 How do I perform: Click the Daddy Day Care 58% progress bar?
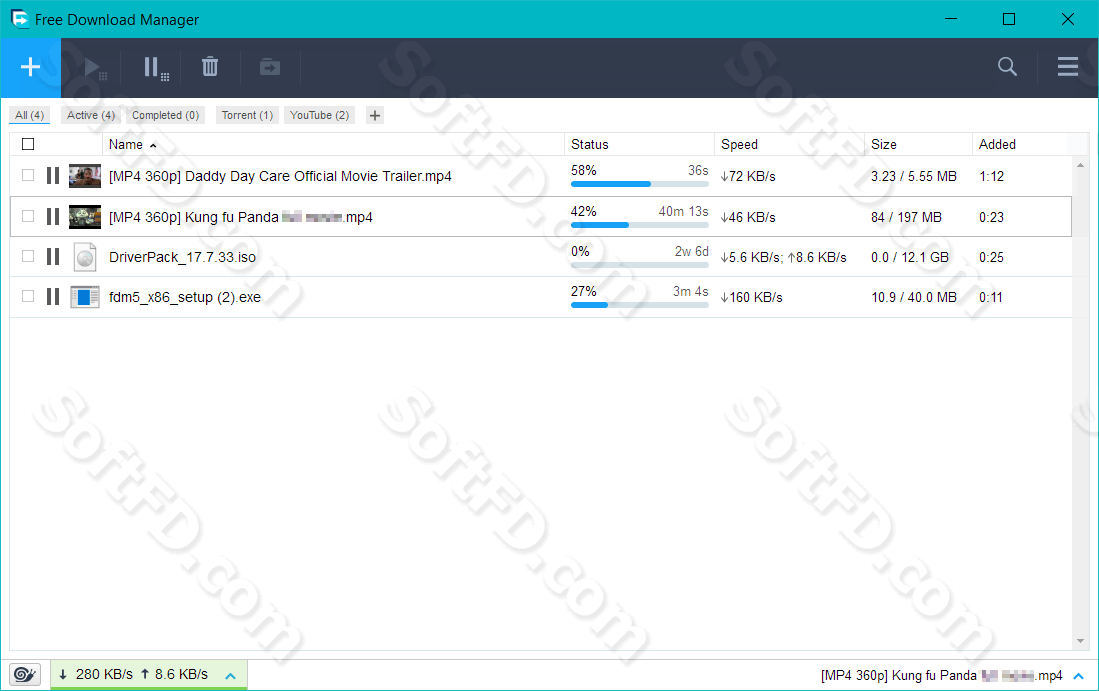click(639, 184)
